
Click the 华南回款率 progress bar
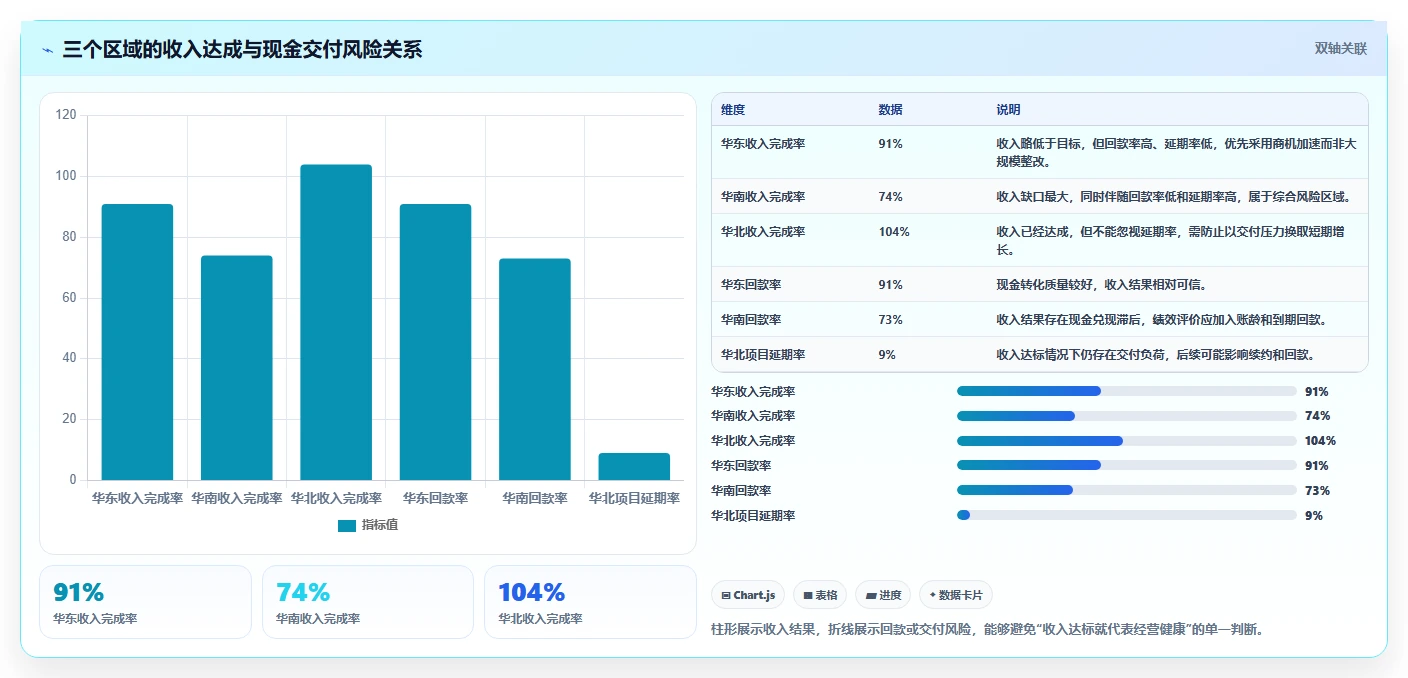click(1127, 491)
